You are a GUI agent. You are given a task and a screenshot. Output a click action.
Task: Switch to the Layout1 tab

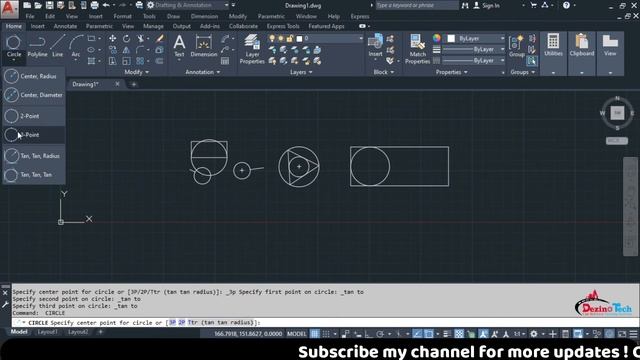coord(47,332)
